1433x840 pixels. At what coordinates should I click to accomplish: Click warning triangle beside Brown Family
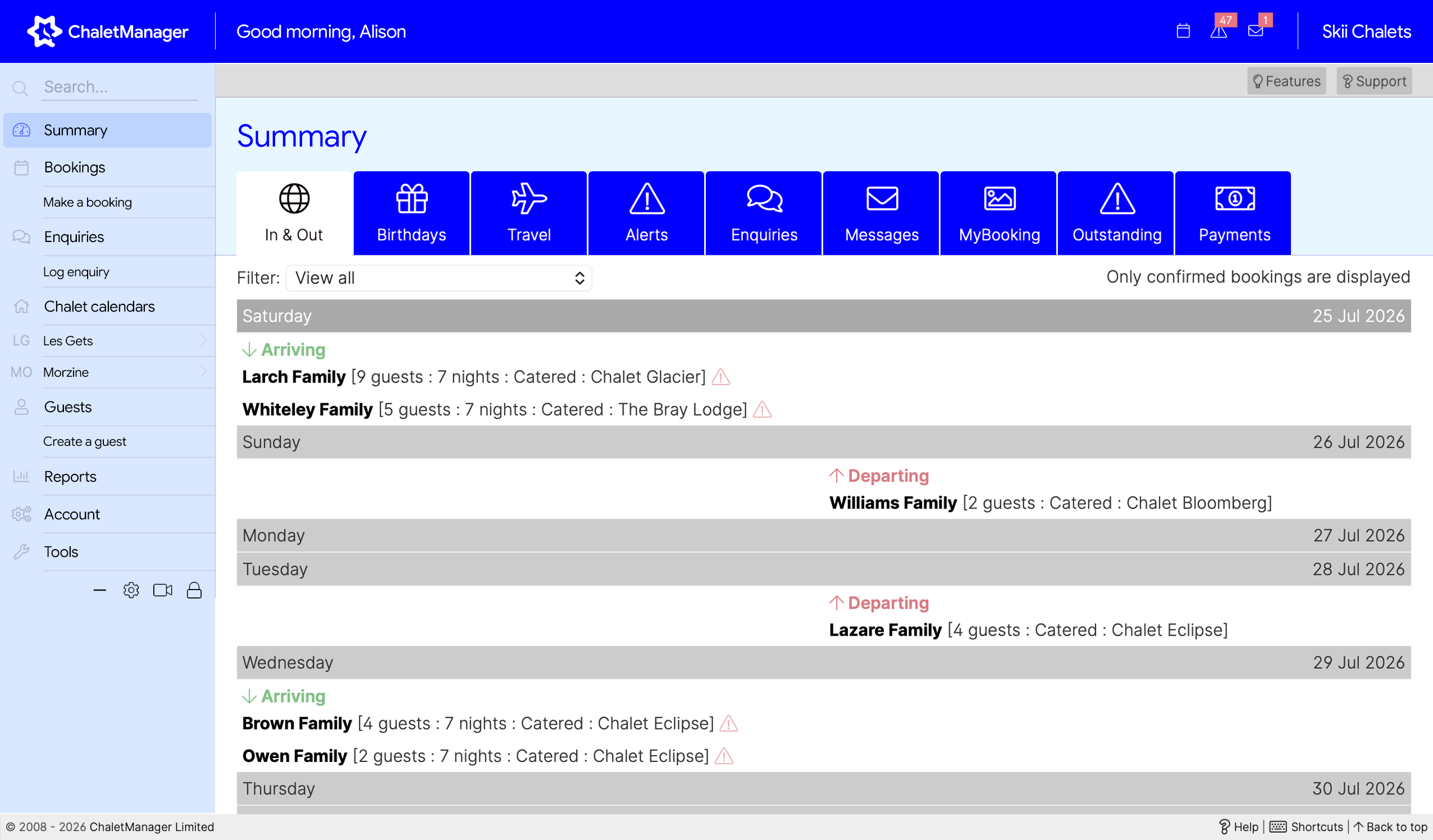[x=729, y=723]
